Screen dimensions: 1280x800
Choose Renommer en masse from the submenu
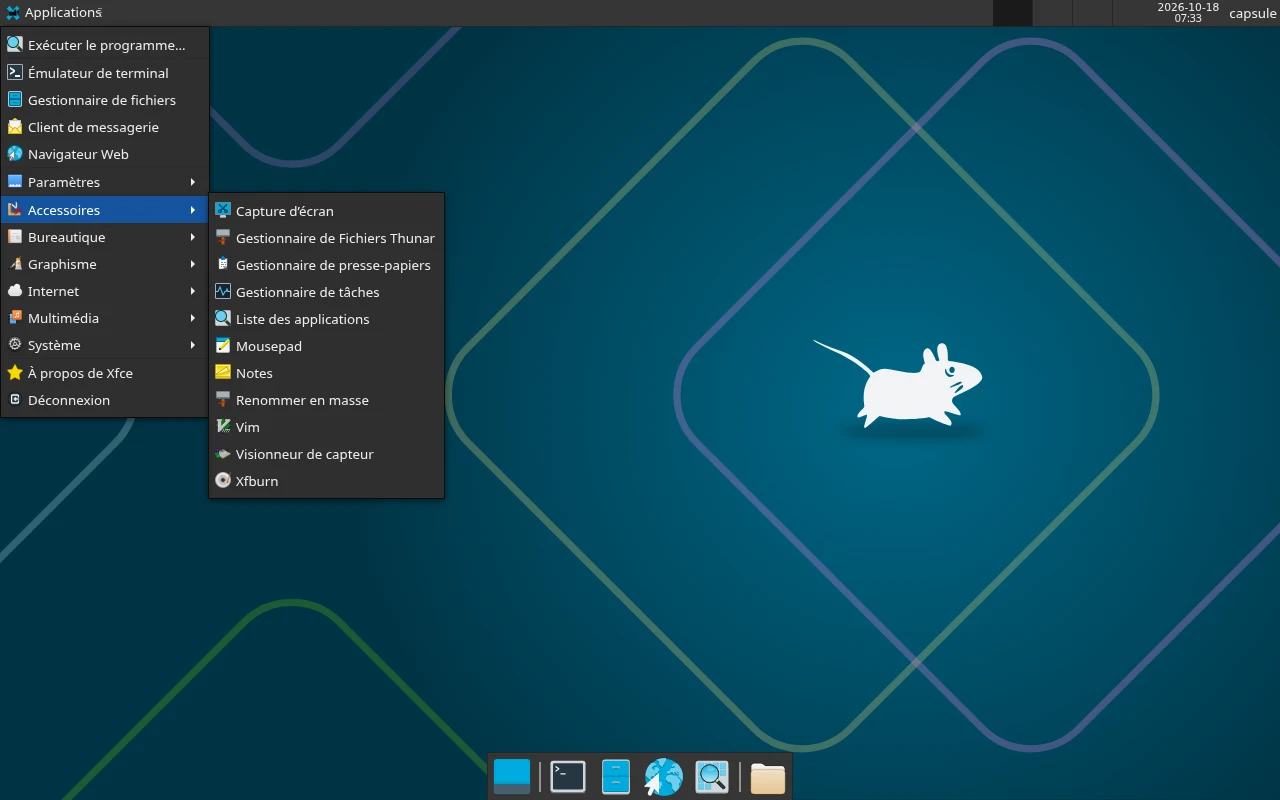(x=326, y=400)
